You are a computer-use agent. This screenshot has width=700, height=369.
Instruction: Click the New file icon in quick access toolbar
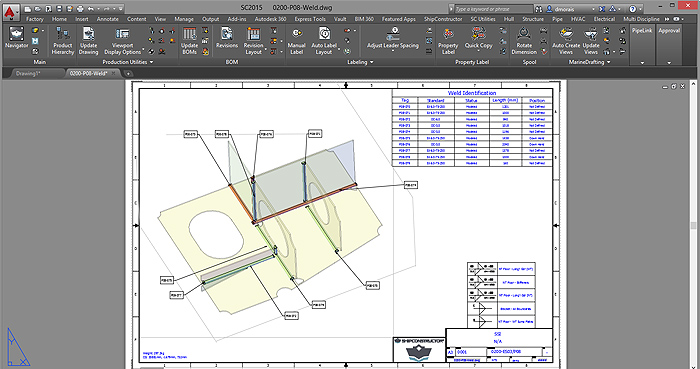[x=28, y=8]
